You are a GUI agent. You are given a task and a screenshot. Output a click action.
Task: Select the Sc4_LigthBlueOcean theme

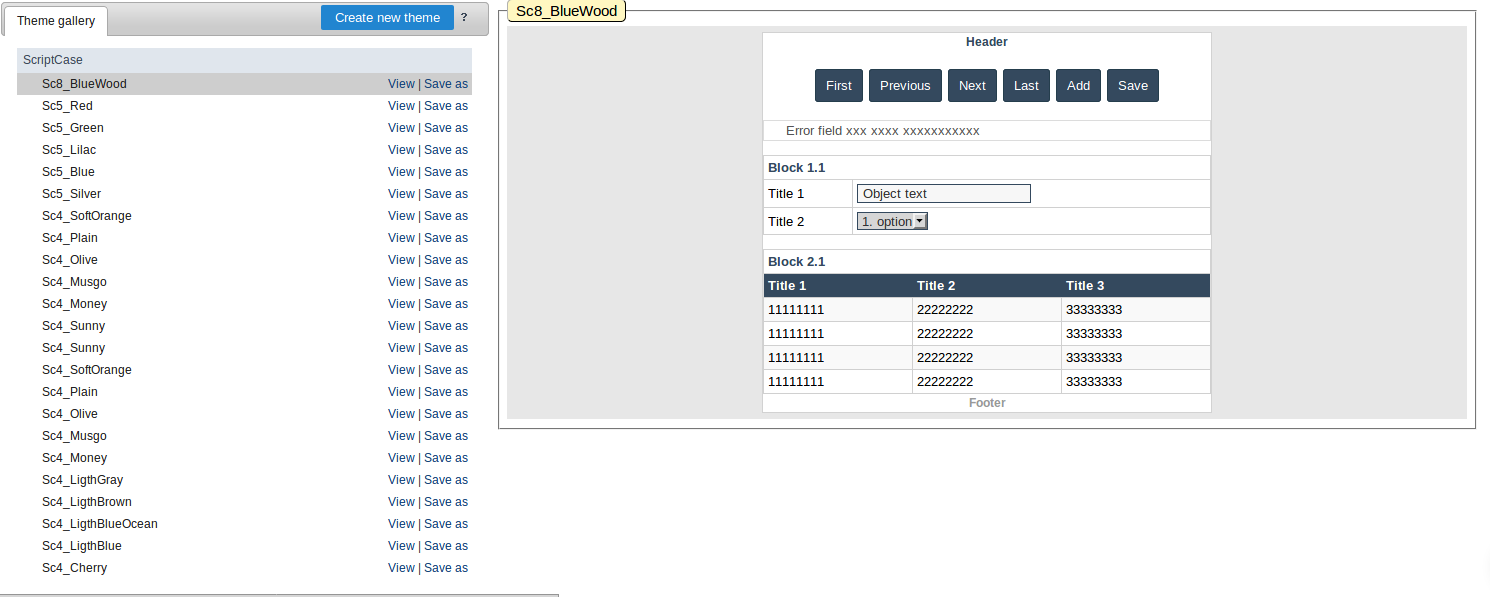(99, 524)
